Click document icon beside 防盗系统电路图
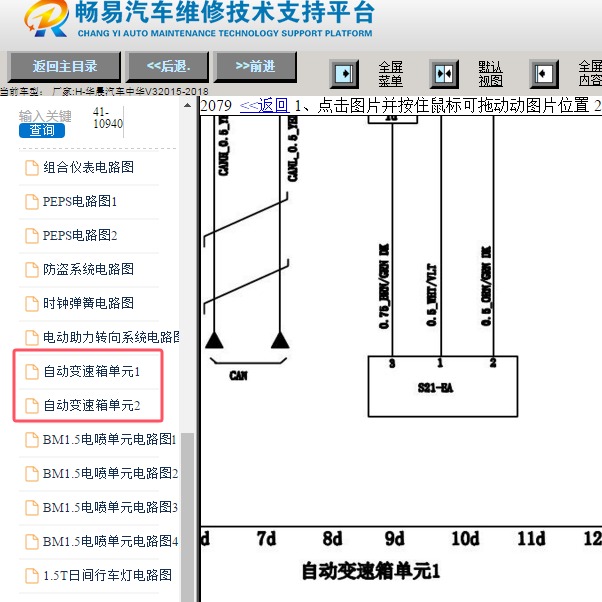Screen dimensions: 602x602 [32, 270]
